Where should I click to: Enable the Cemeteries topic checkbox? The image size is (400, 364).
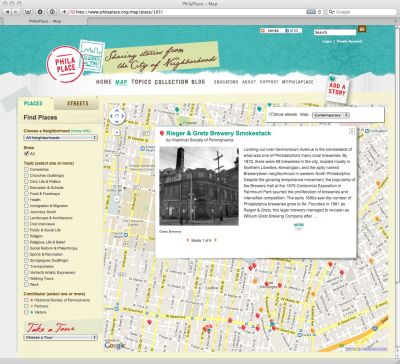click(26, 169)
